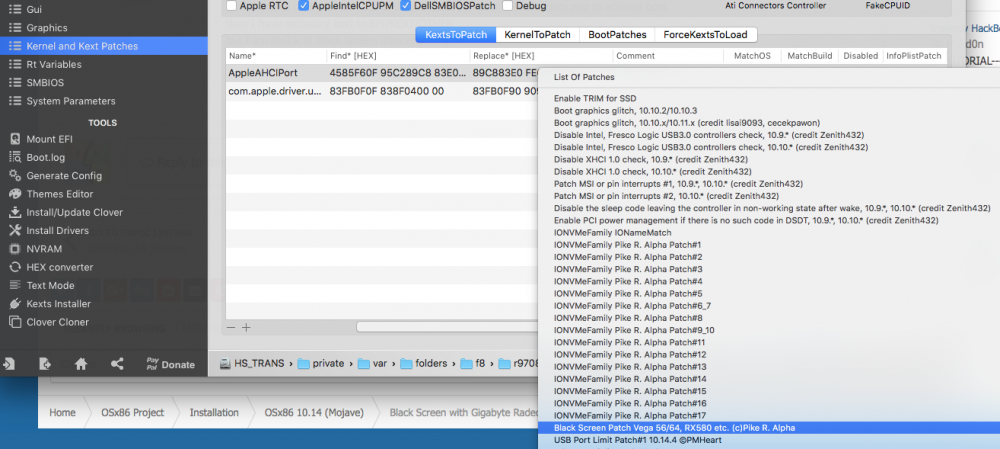The width and height of the screenshot is (1000, 449).
Task: Switch to the KextsToPatch tab
Action: point(455,34)
